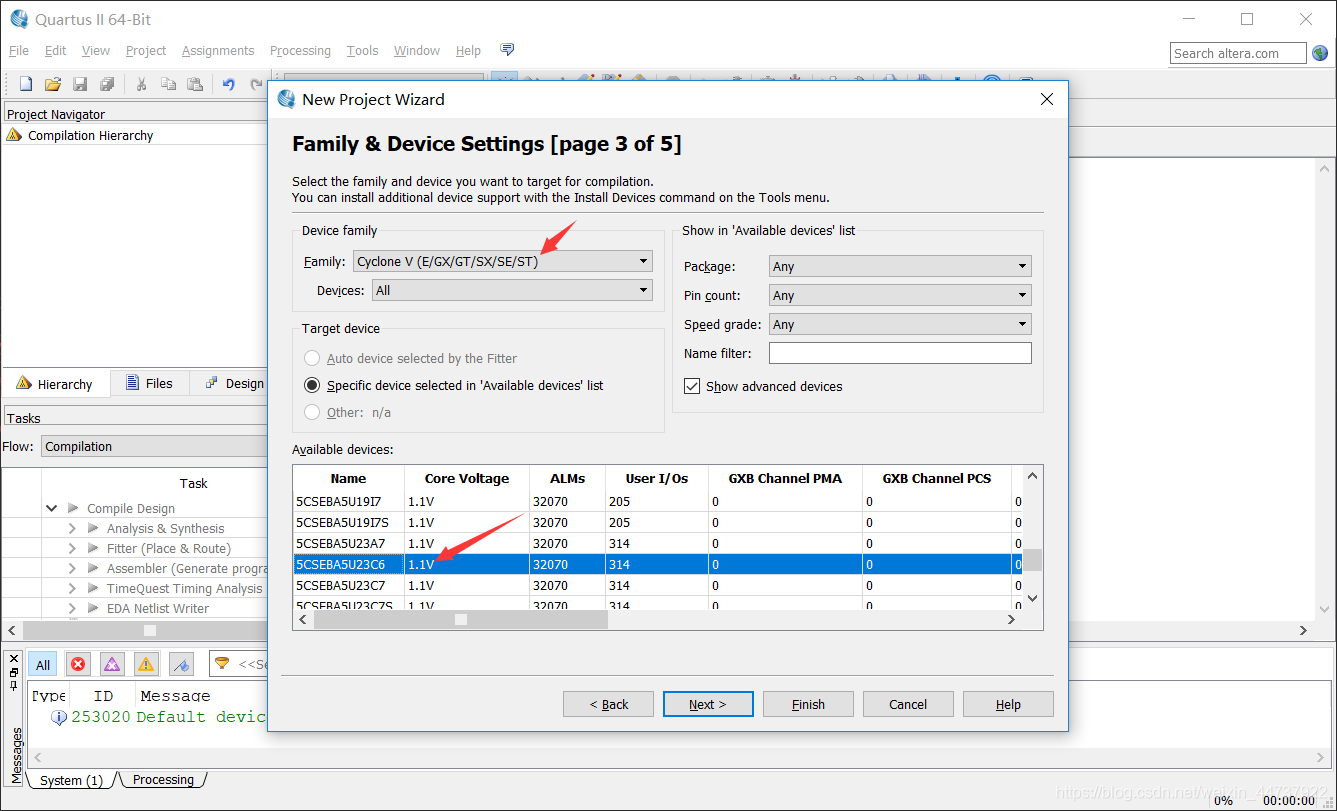
Task: Uncheck Show advanced devices
Action: coord(692,386)
